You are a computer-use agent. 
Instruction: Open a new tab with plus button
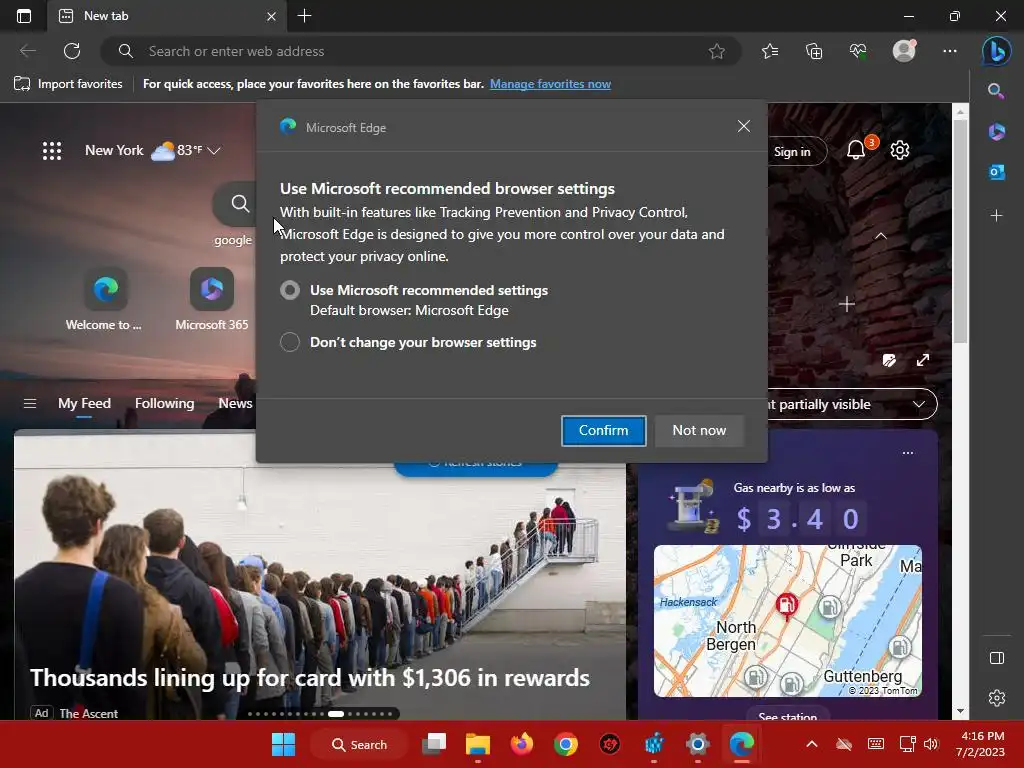304,16
